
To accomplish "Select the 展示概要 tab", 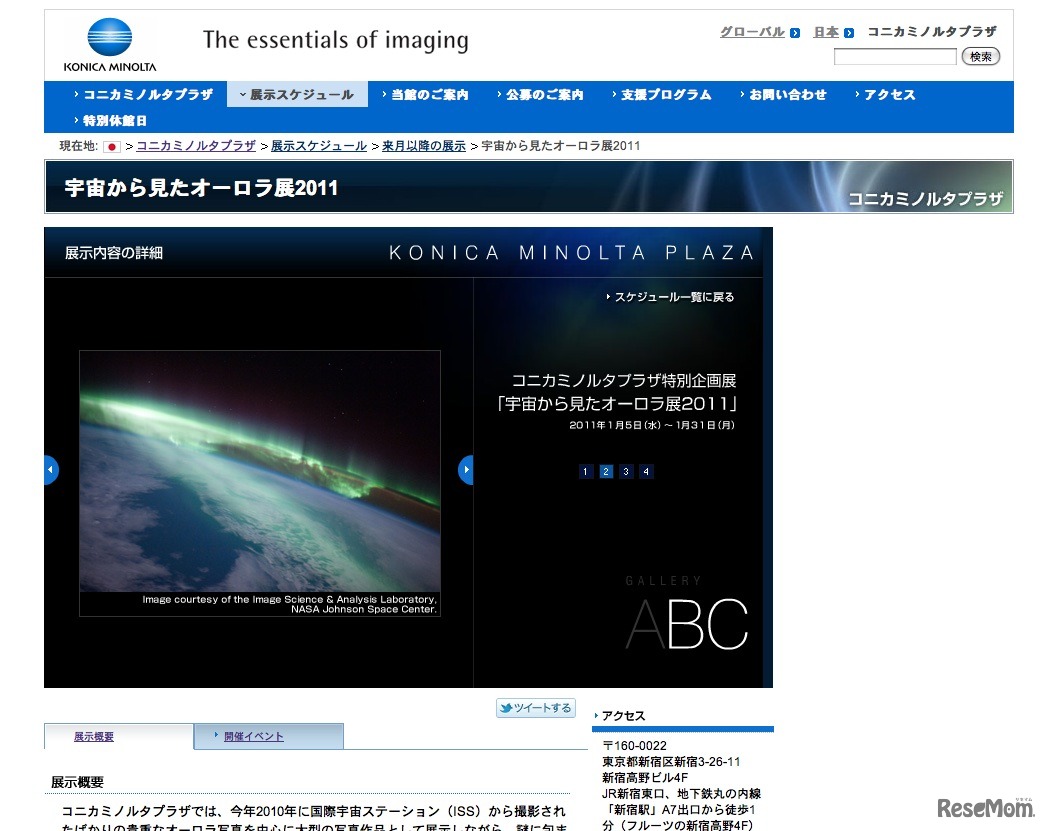I will [x=94, y=737].
